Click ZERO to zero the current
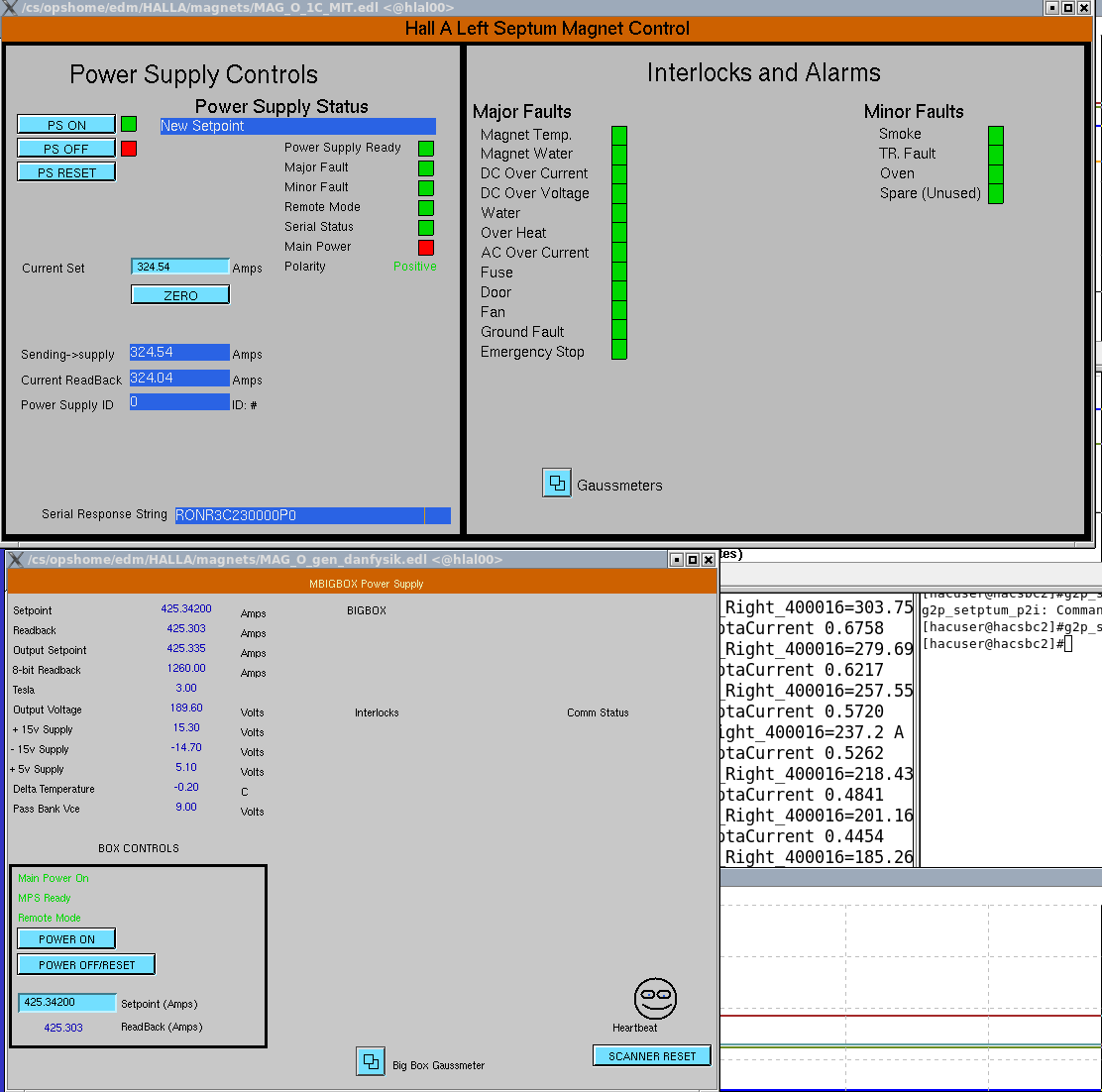The image size is (1102, 1092). tap(180, 295)
